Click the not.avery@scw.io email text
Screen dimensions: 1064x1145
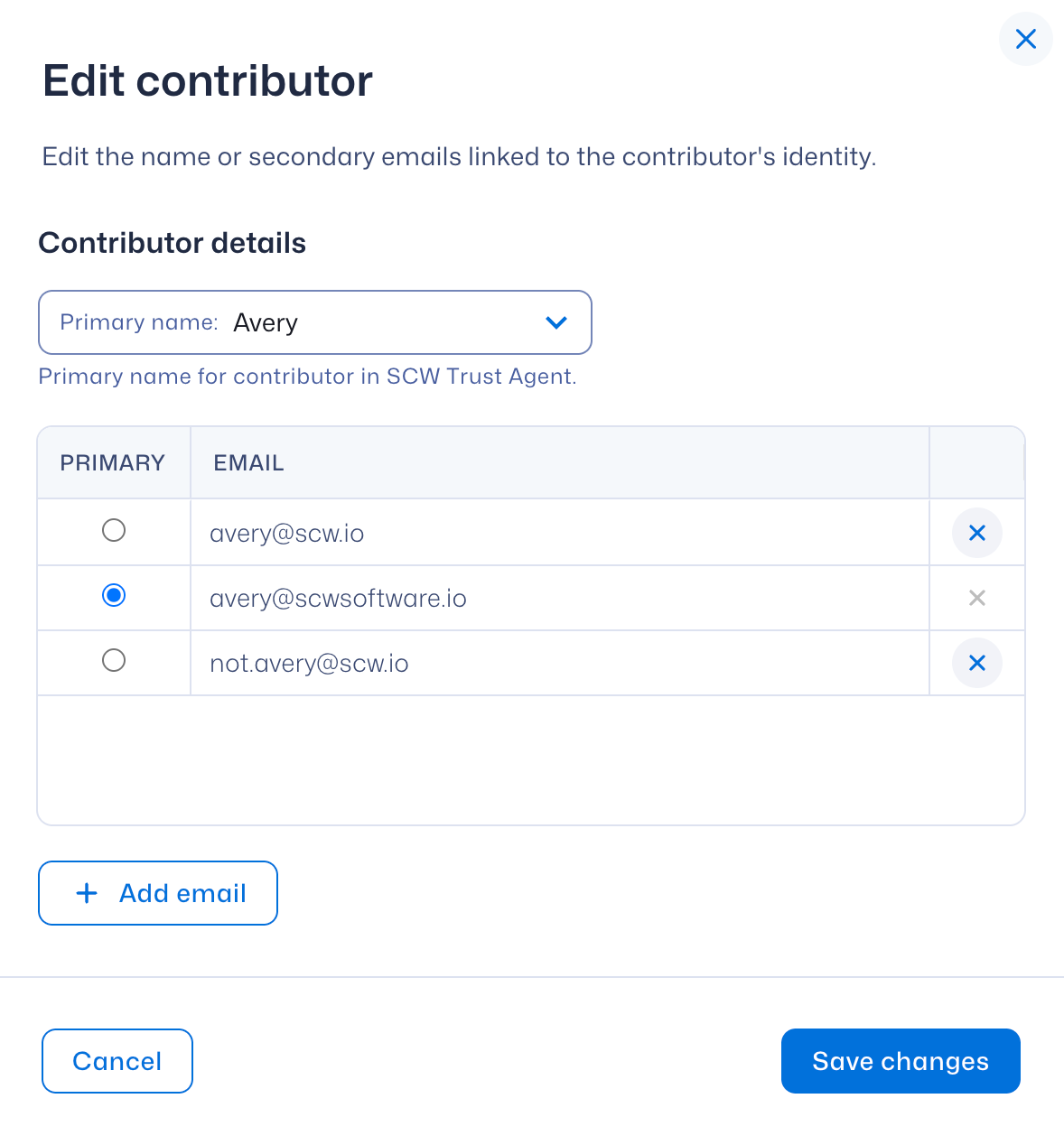coord(309,664)
